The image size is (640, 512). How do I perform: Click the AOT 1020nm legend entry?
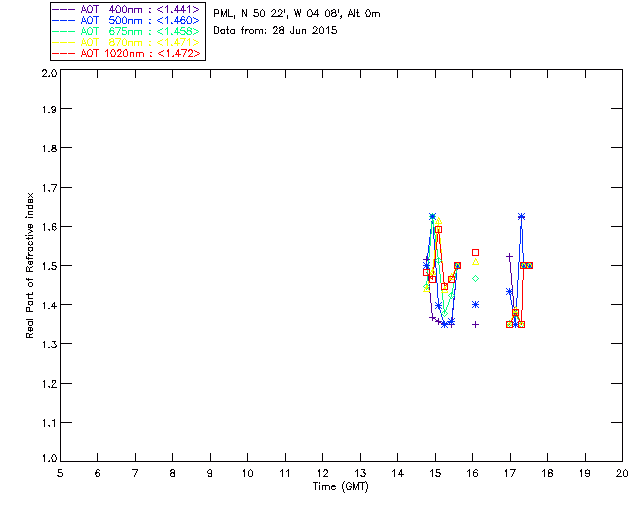pos(127,53)
